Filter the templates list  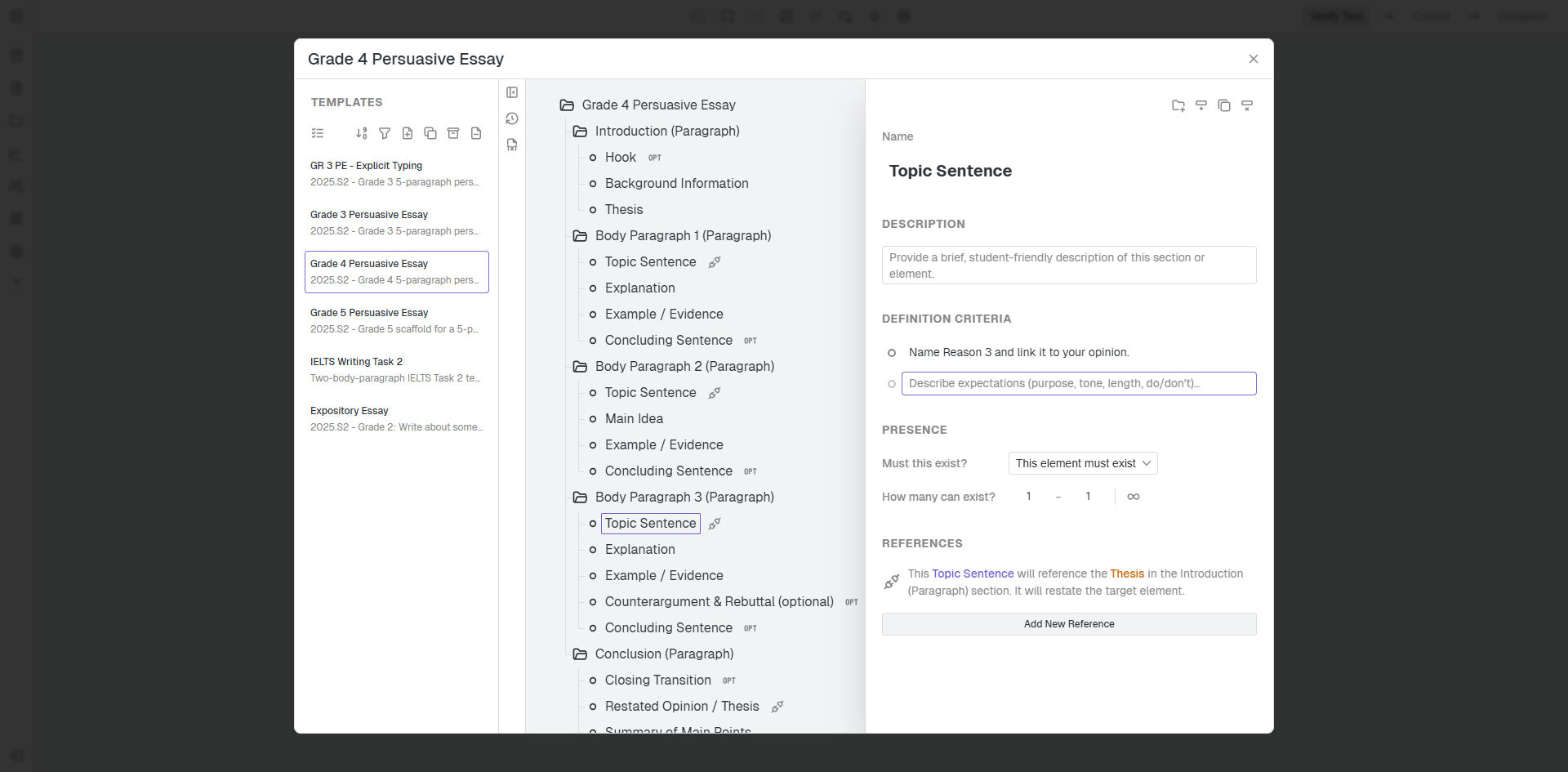pyautogui.click(x=385, y=133)
